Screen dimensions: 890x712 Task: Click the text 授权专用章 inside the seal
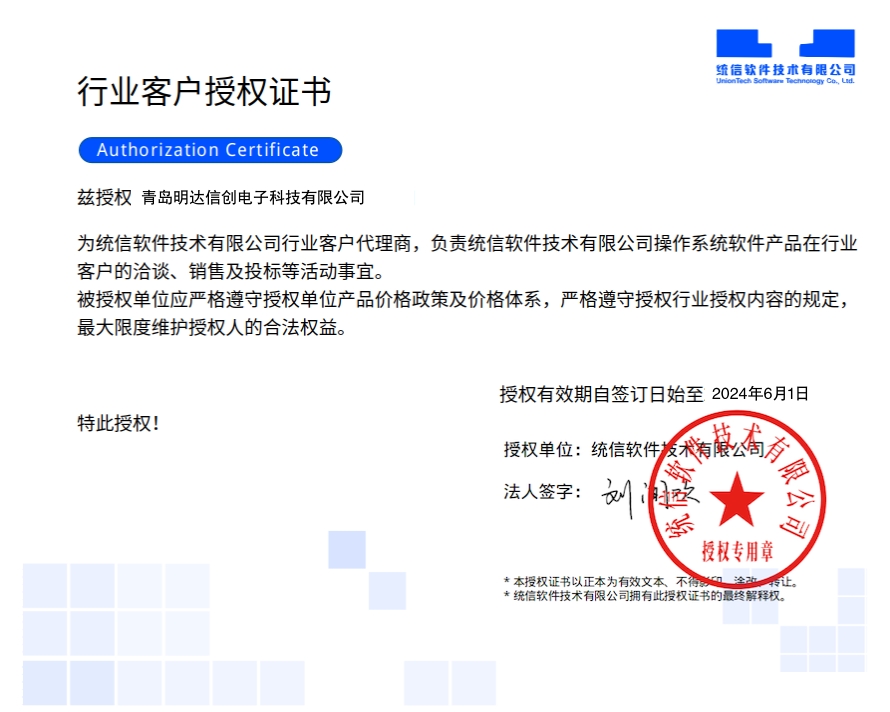[737, 551]
